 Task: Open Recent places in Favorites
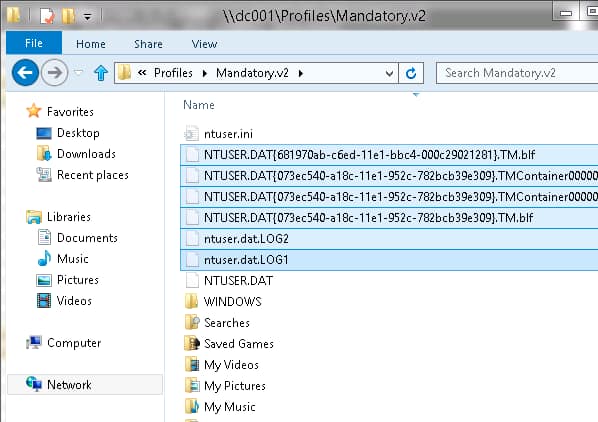93,175
